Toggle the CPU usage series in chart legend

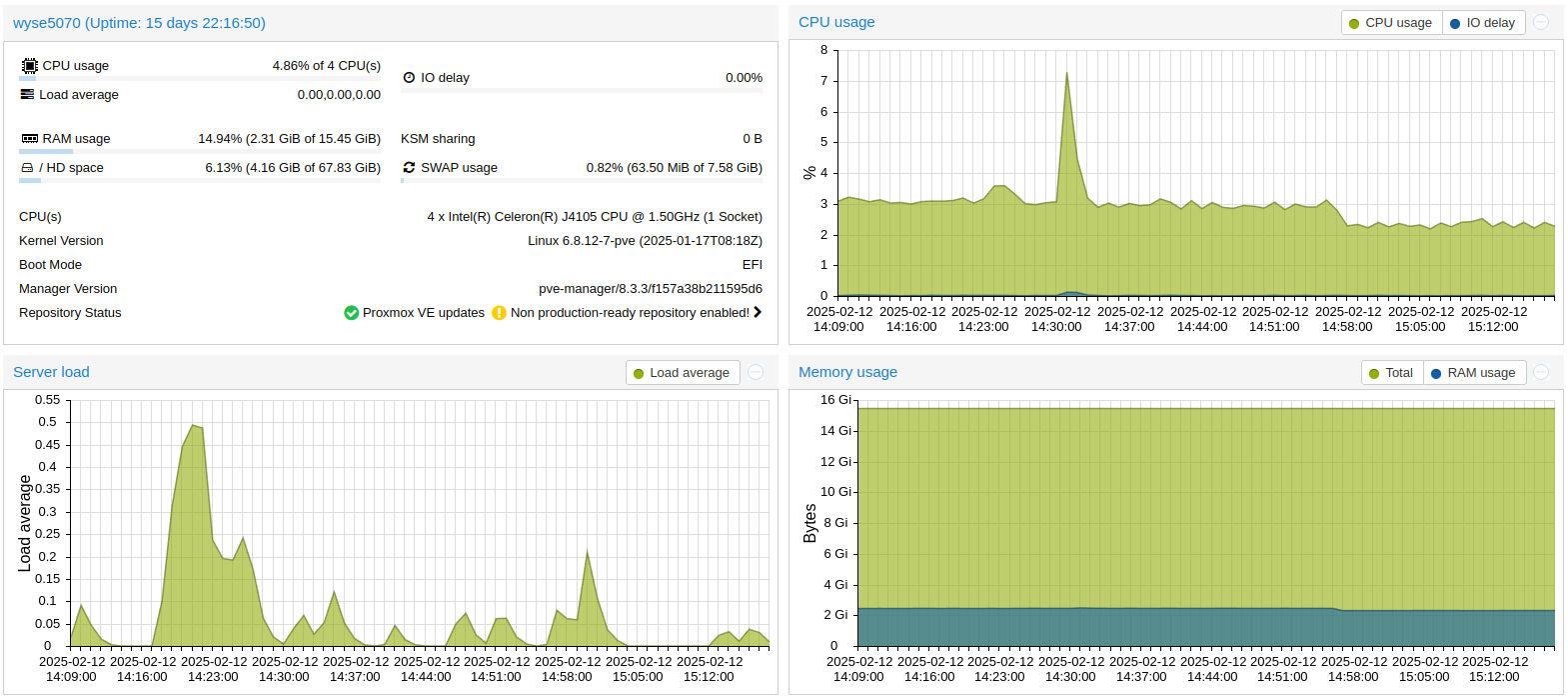pyautogui.click(x=1391, y=23)
